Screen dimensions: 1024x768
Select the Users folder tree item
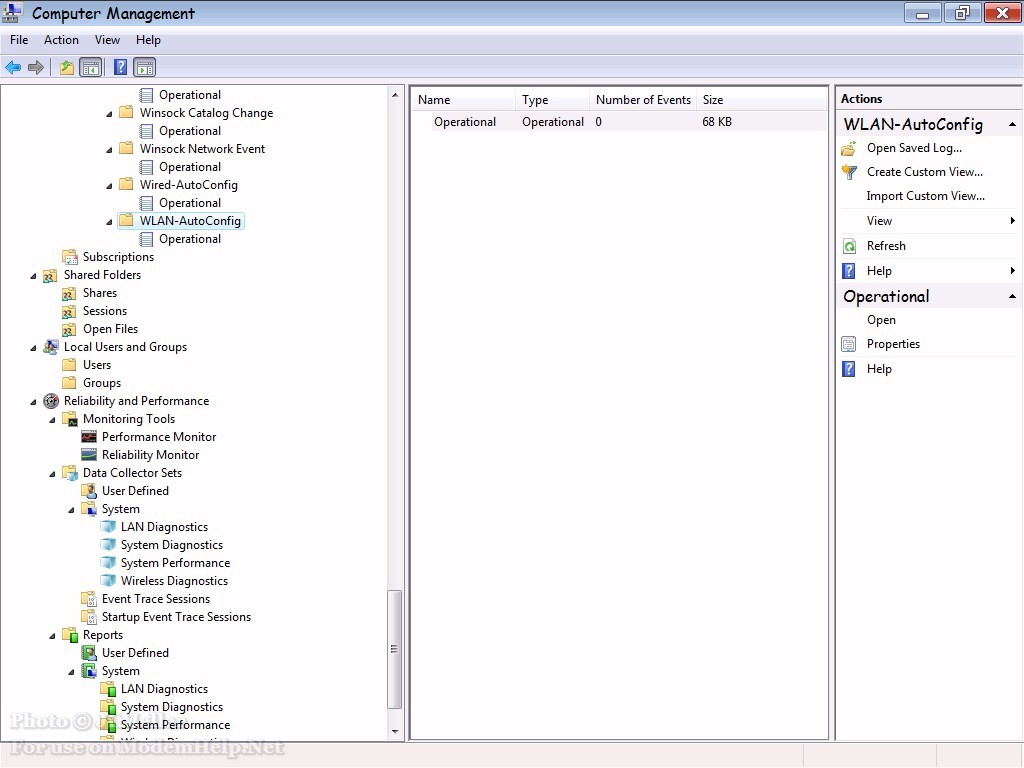(x=97, y=365)
